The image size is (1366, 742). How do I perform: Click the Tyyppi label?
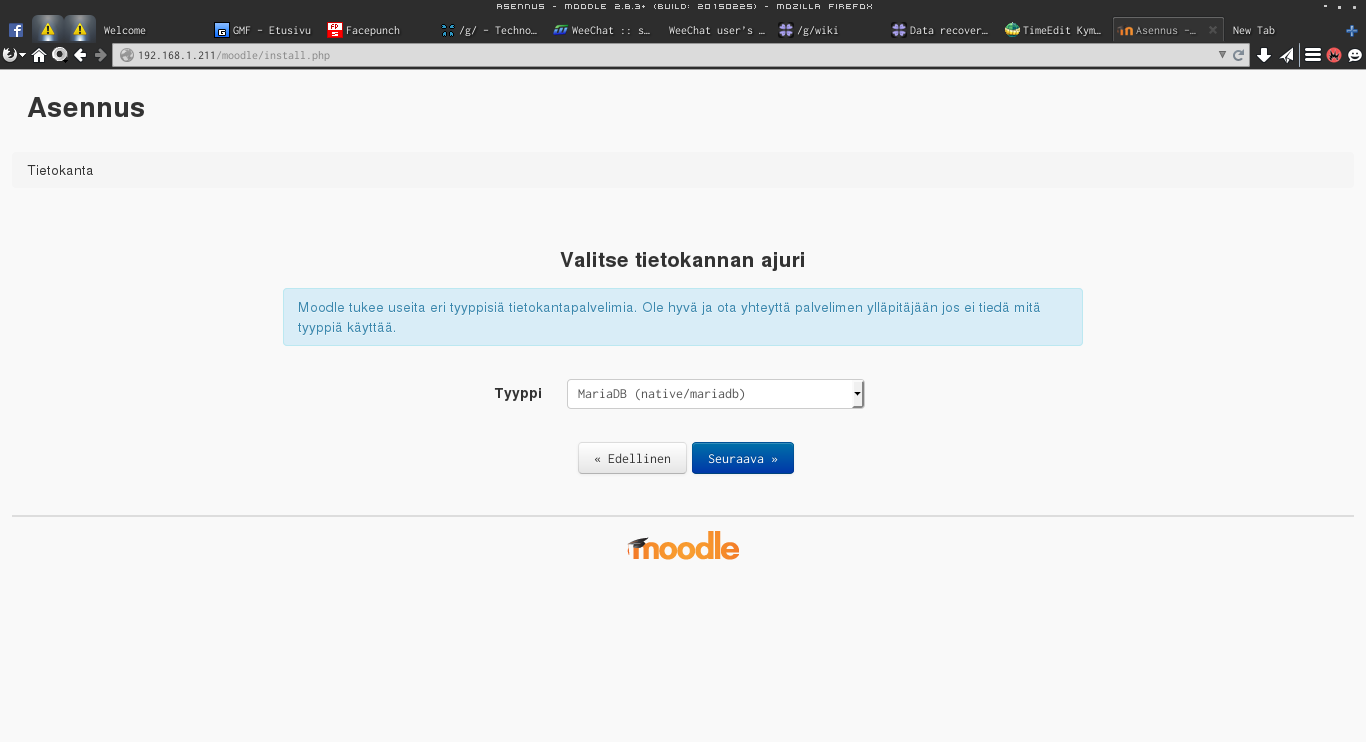coord(518,394)
